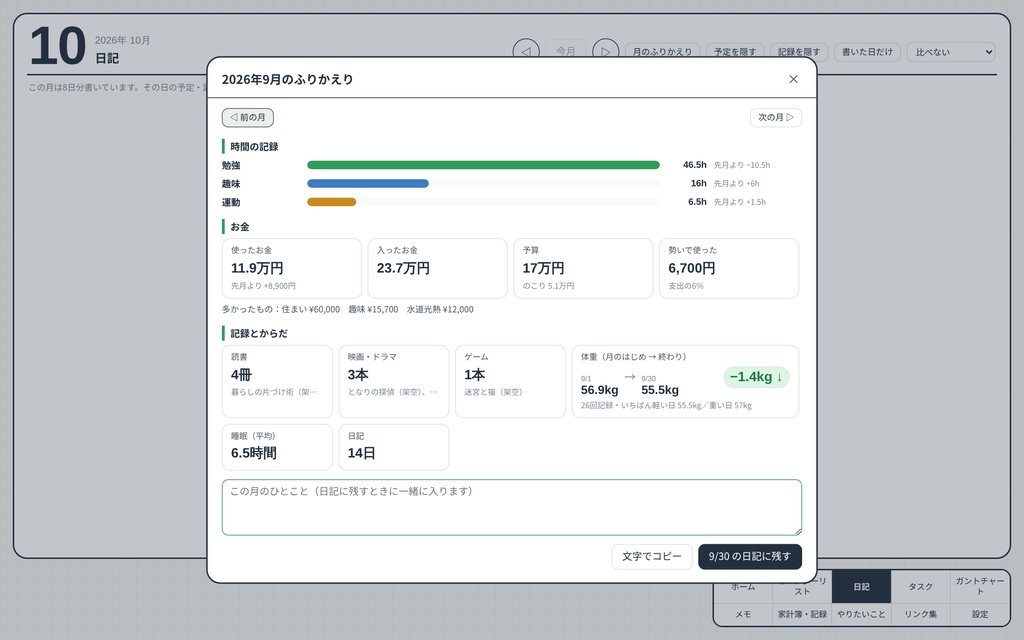Open the 比べない dropdown
The width and height of the screenshot is (1024, 640).
(x=951, y=52)
